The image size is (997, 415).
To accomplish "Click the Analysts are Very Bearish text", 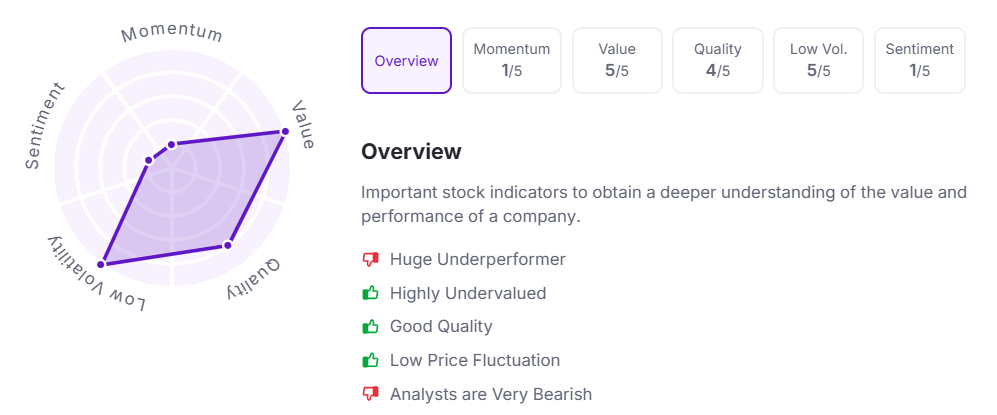I will click(491, 395).
